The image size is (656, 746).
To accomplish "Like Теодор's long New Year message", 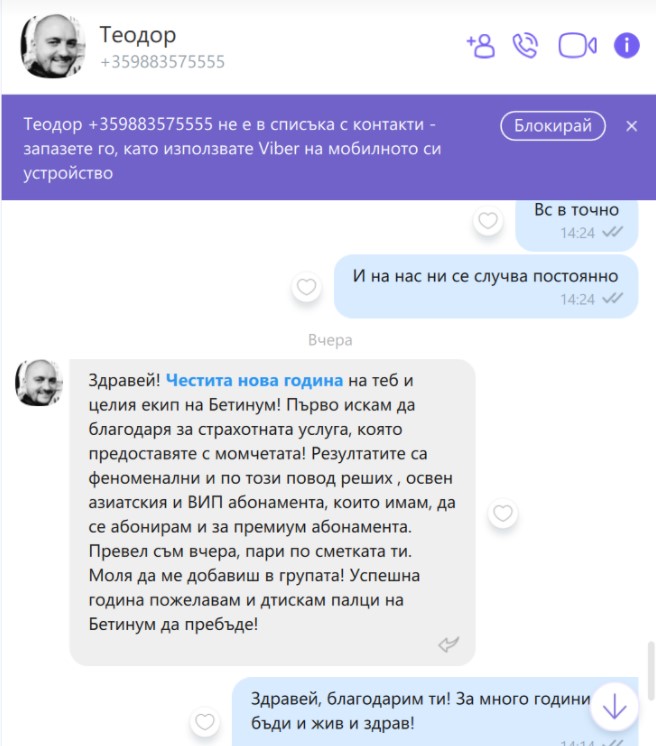I will pyautogui.click(x=503, y=513).
